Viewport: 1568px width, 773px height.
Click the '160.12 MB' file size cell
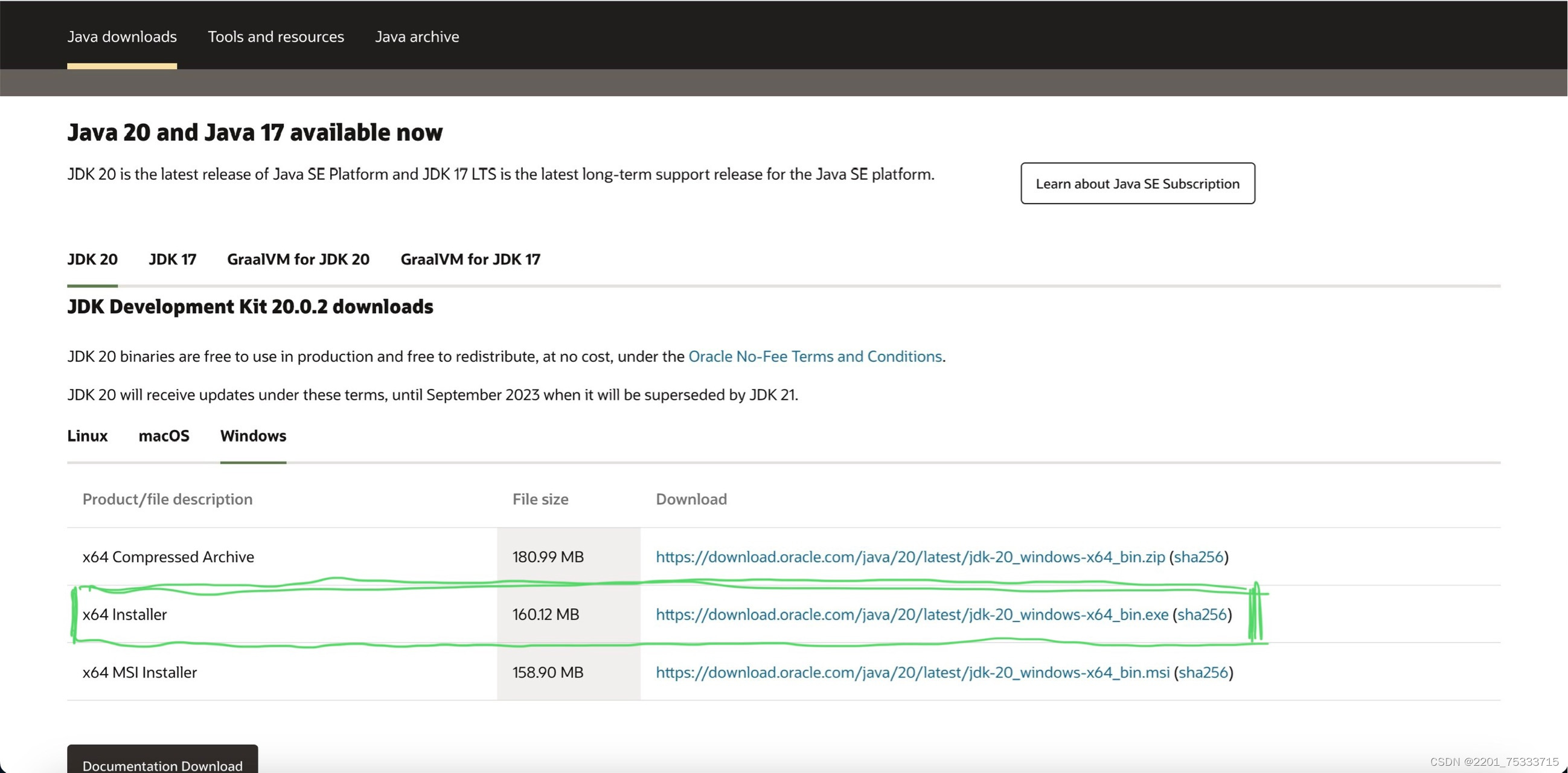click(569, 615)
